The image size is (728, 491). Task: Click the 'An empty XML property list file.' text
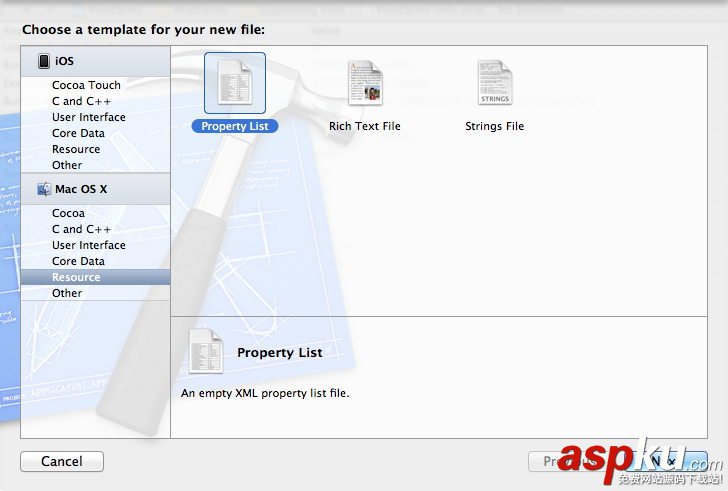(265, 393)
